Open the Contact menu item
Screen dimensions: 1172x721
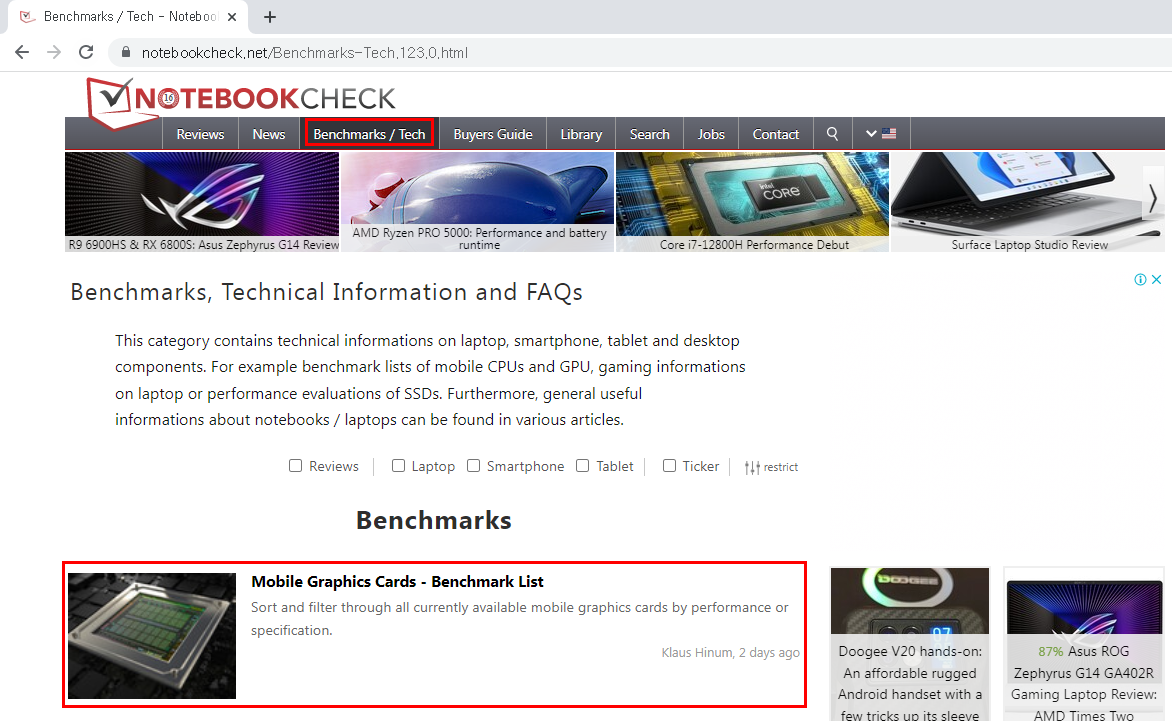[776, 134]
